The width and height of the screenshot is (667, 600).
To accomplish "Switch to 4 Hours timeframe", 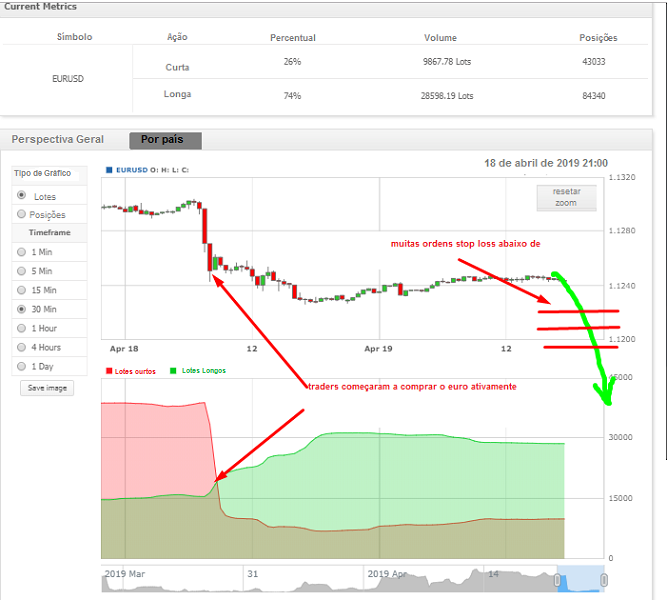I will (22, 347).
